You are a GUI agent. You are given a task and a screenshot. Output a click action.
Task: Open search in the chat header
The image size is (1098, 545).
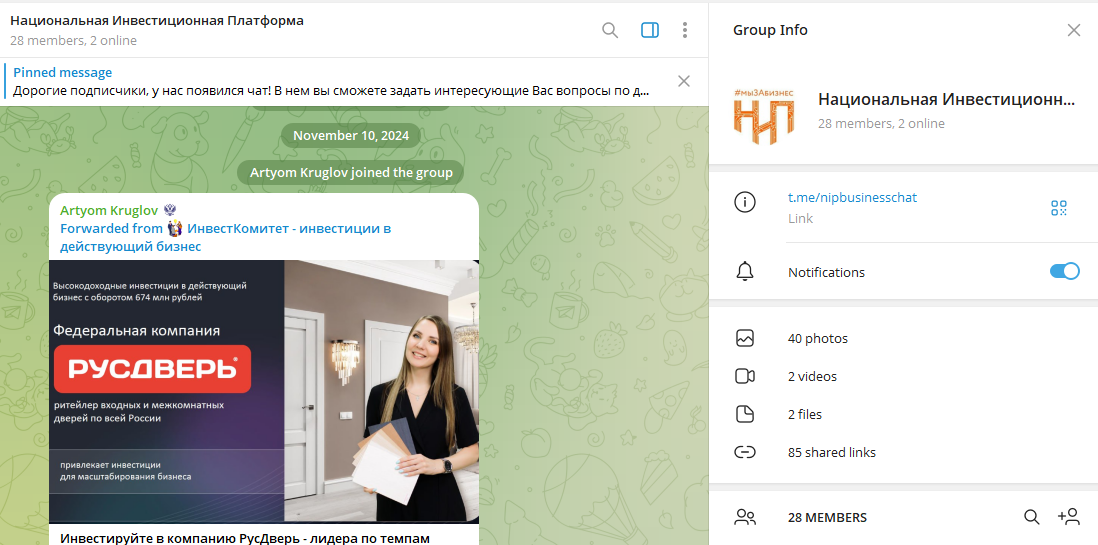tap(610, 30)
